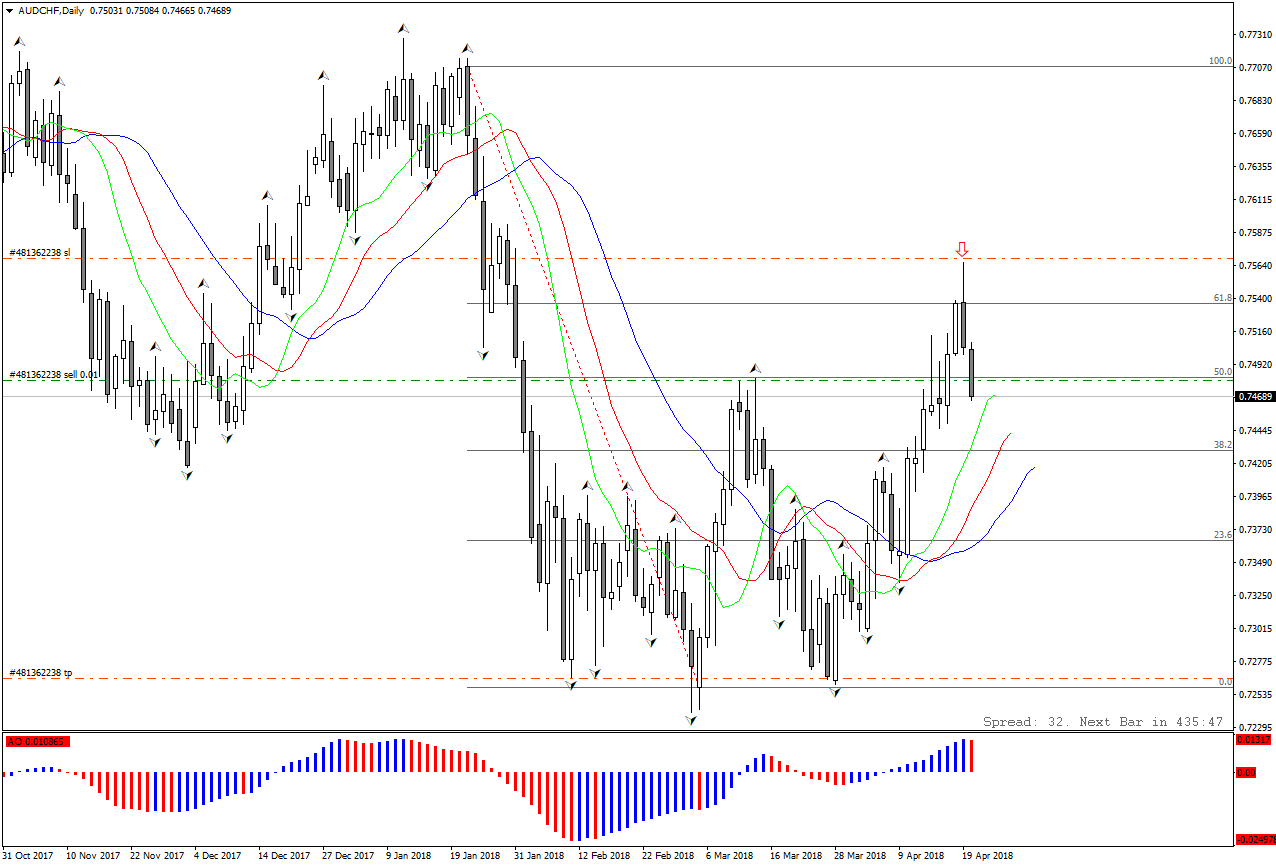Click the Fibonacci 100.0 level label

(1220, 61)
